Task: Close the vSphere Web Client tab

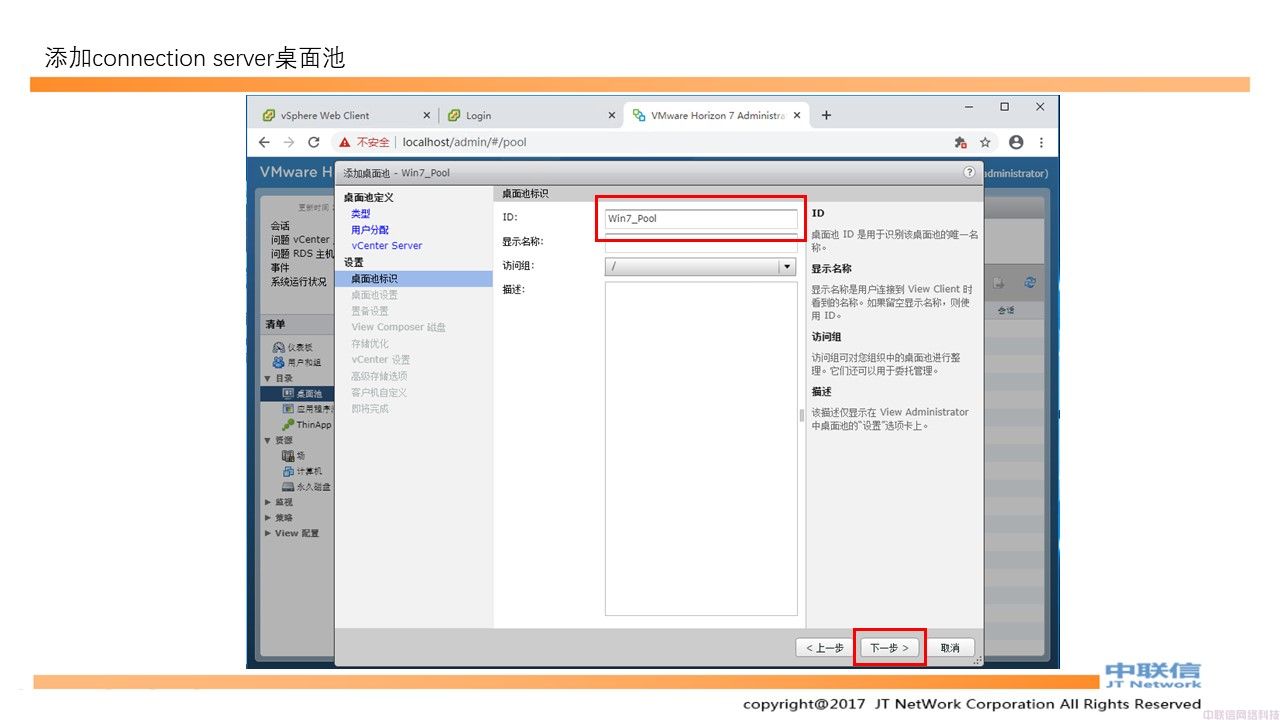Action: [427, 115]
